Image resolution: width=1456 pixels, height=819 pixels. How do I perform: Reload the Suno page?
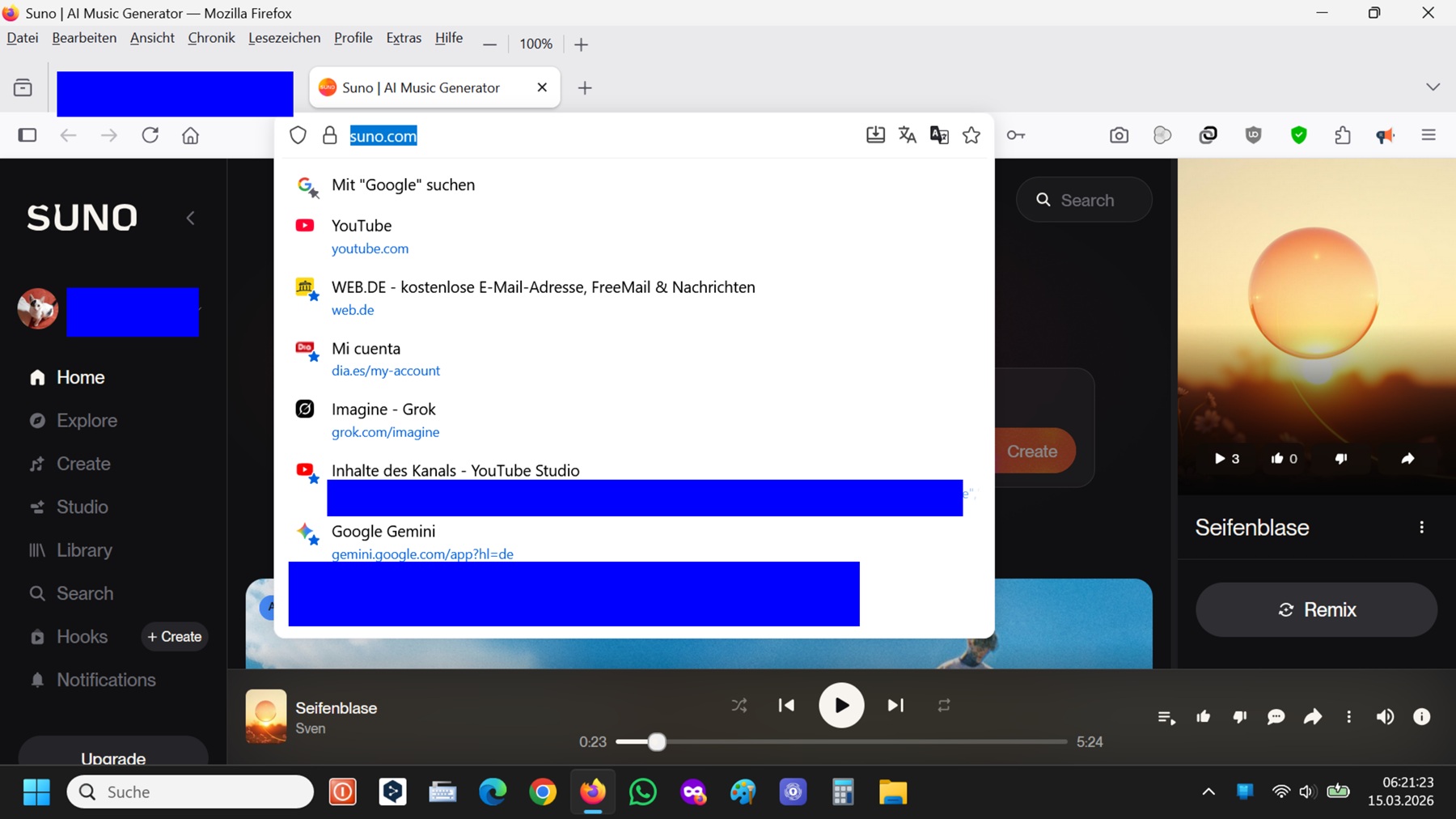pos(150,135)
